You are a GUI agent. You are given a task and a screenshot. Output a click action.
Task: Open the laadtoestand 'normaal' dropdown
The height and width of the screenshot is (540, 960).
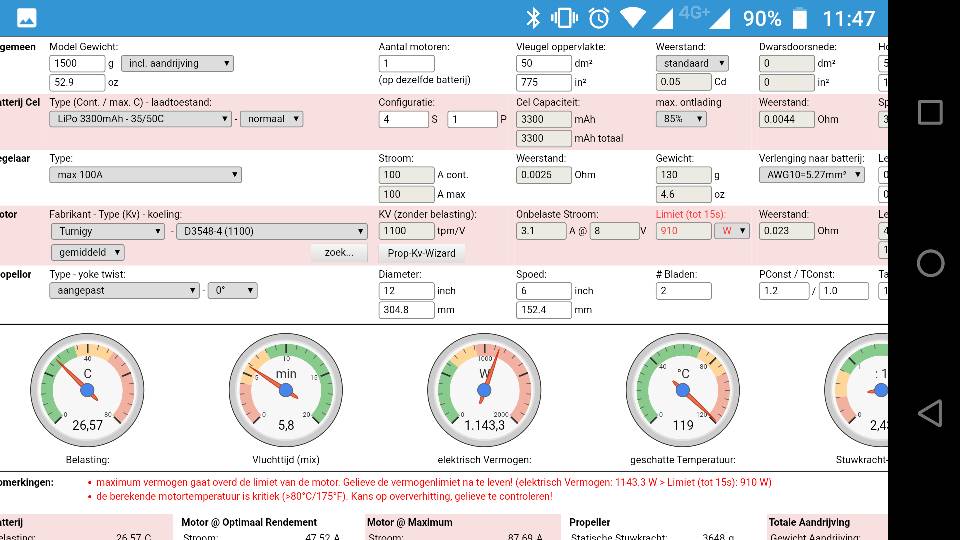272,119
